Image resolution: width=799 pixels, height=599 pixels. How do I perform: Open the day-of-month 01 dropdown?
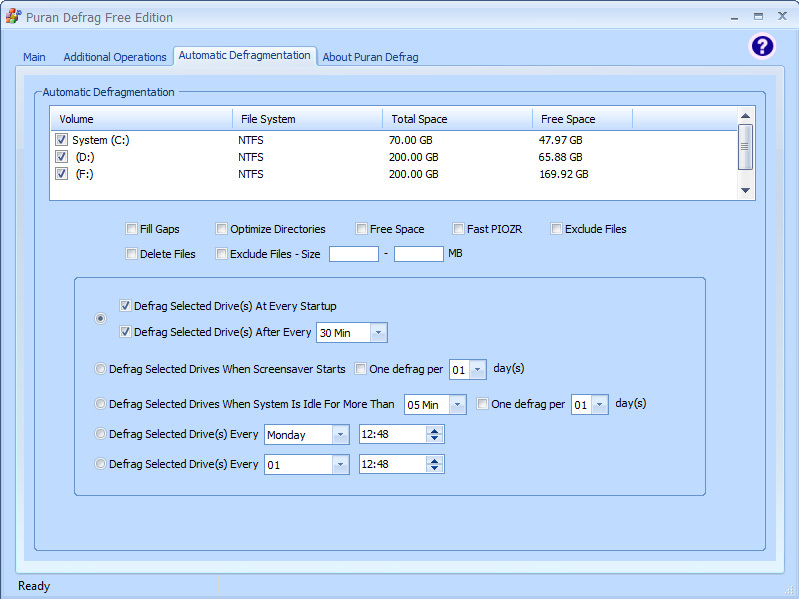click(340, 465)
